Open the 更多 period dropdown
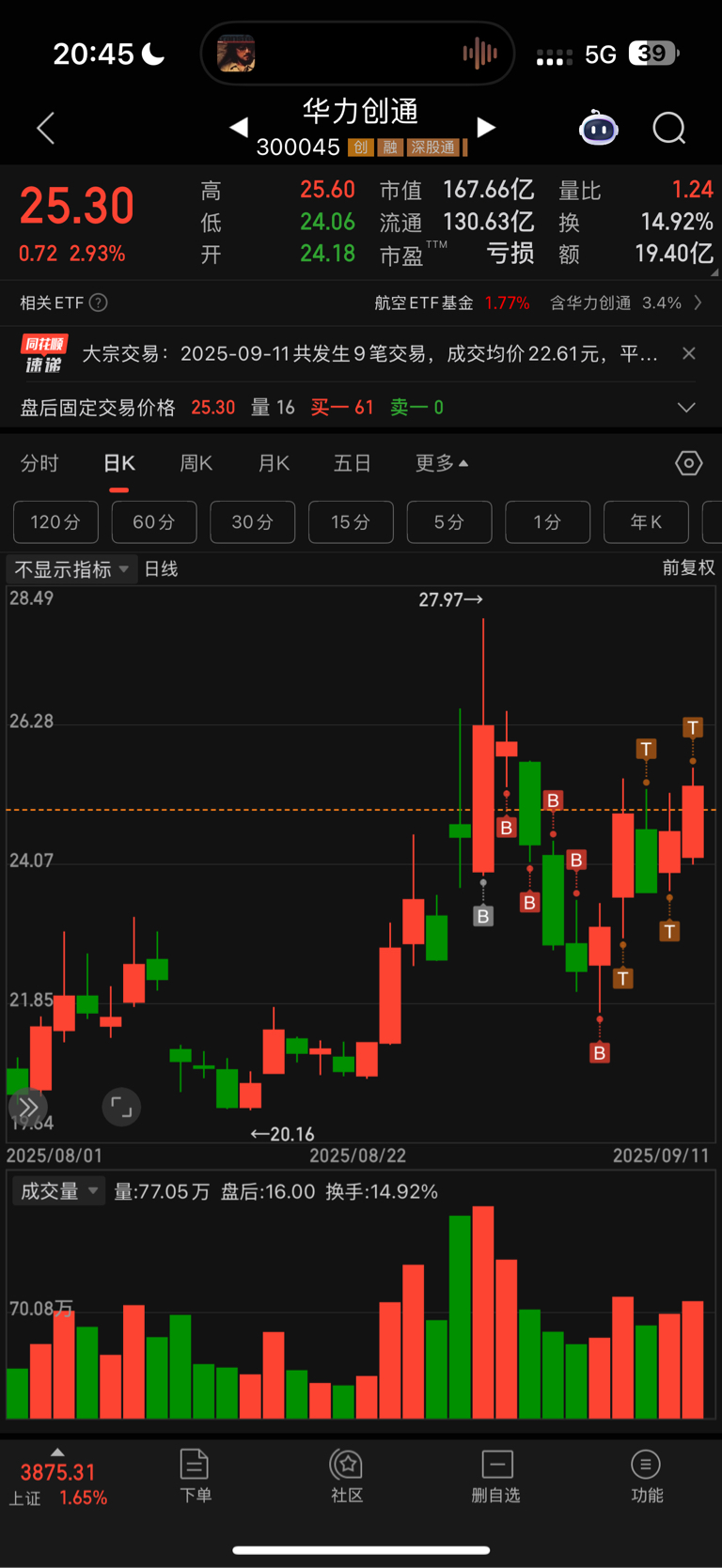The height and width of the screenshot is (1568, 722). pos(442,463)
